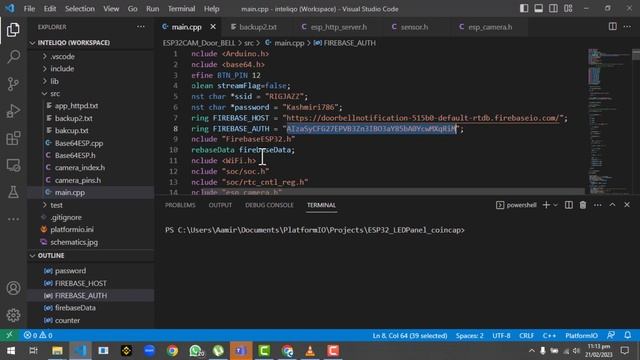The width and height of the screenshot is (640, 360).
Task: Open the Selection menu
Action: (80, 9)
